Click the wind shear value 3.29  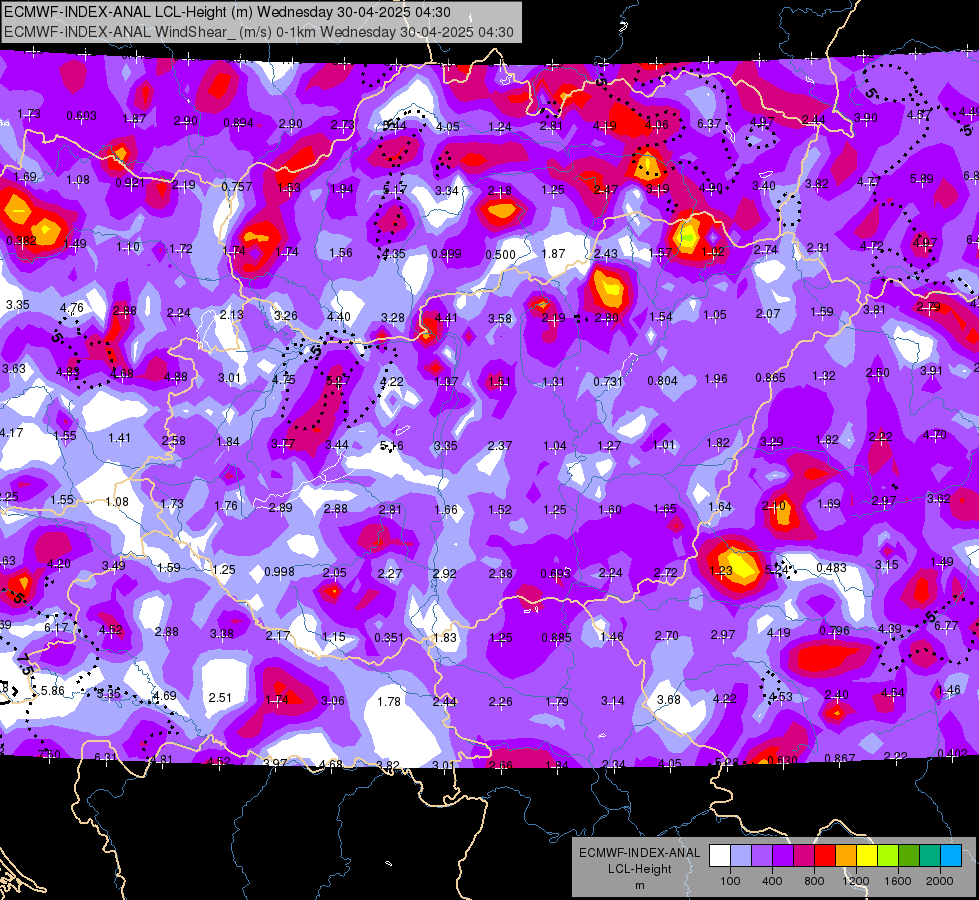point(771,442)
